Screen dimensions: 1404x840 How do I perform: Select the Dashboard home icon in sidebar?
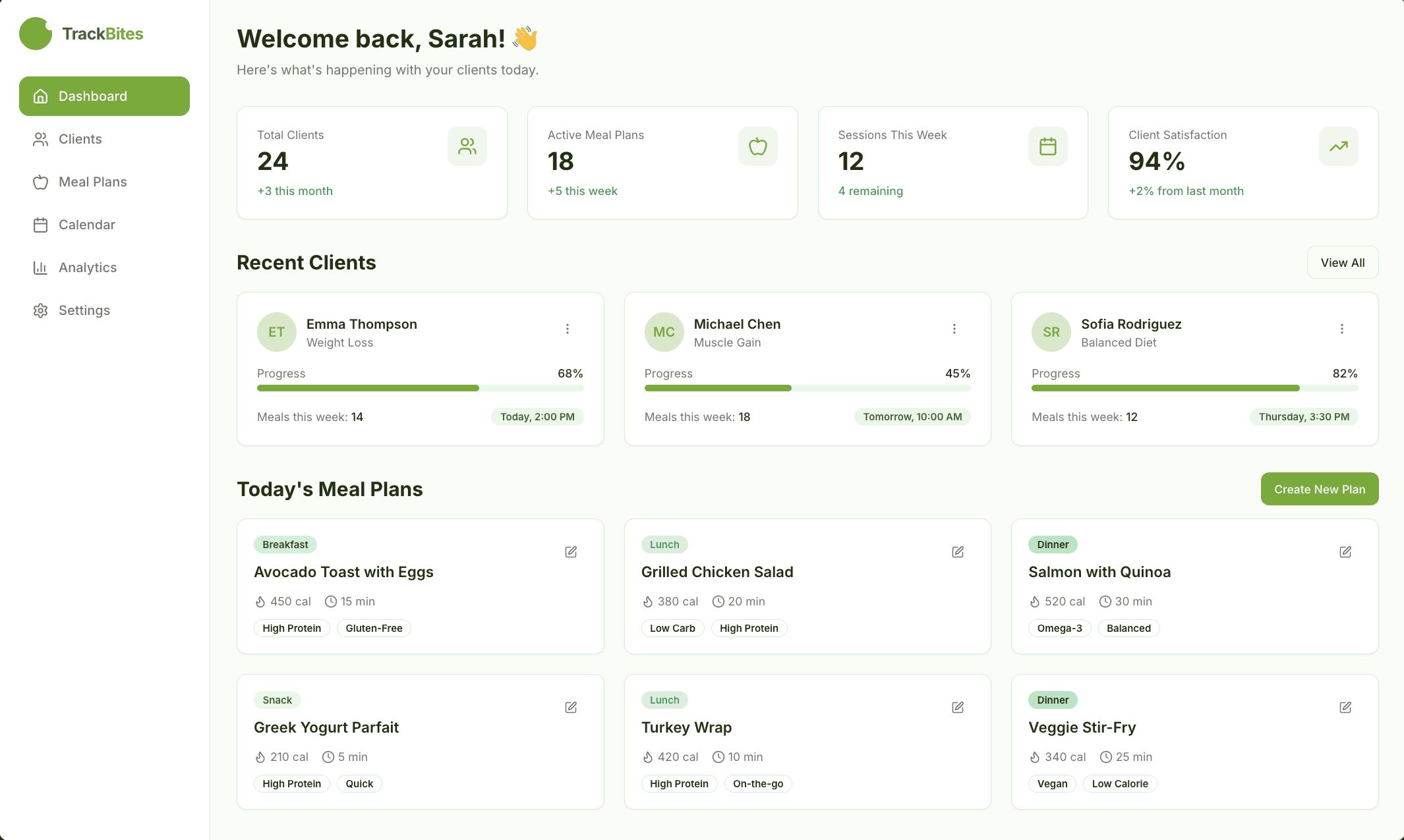click(40, 96)
